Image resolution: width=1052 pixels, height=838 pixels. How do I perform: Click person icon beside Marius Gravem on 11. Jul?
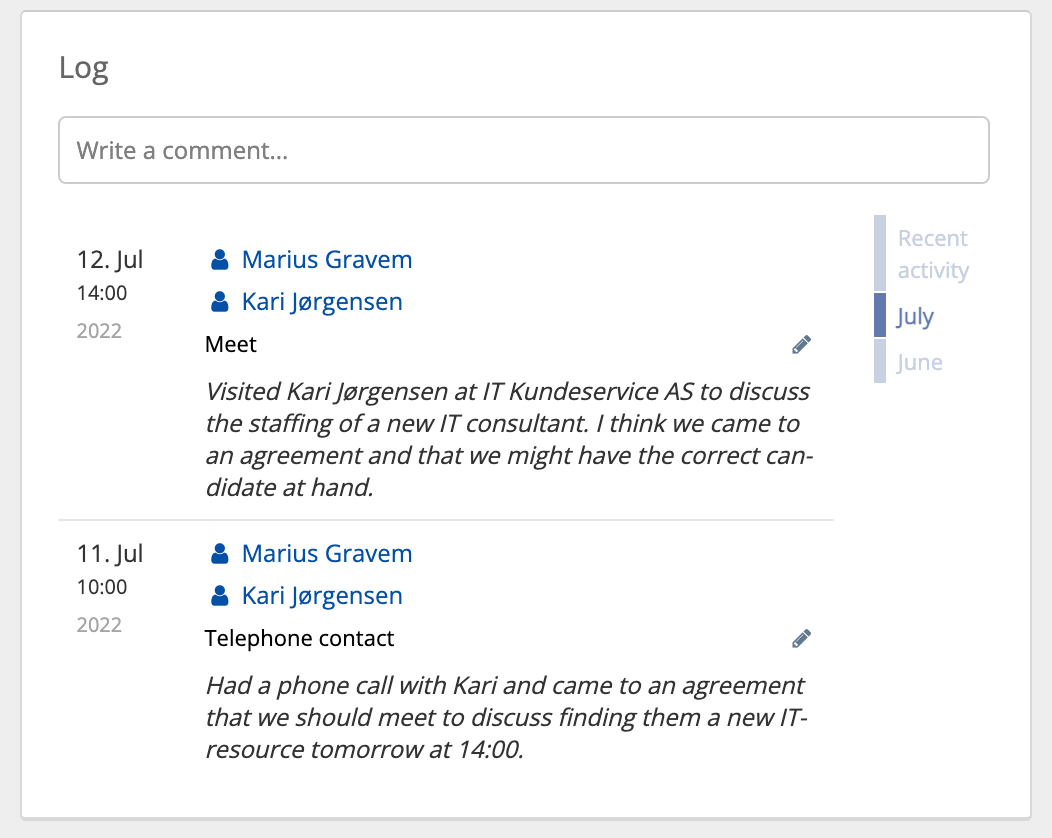pos(220,555)
